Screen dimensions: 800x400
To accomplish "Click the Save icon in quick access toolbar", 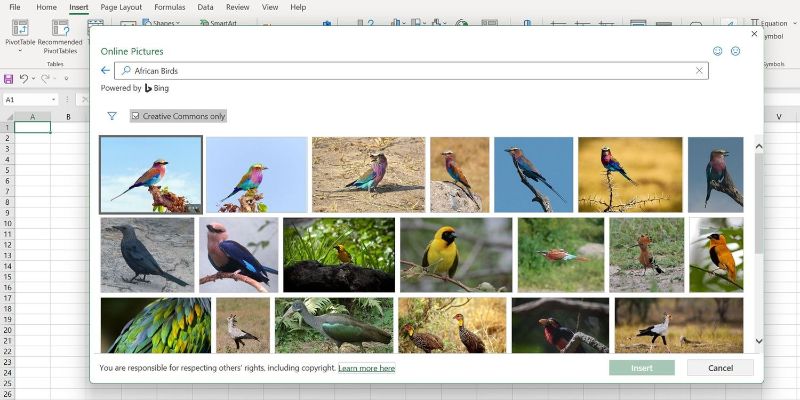I will 9,78.
